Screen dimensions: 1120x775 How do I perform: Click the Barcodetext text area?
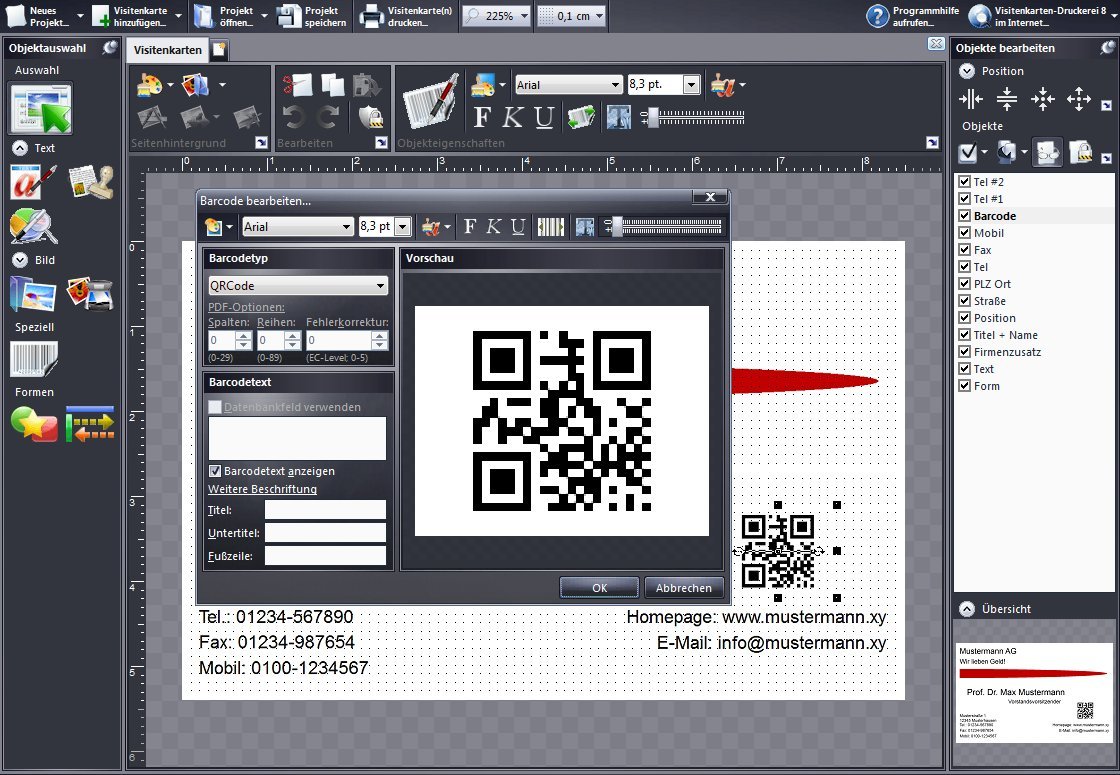pos(297,439)
